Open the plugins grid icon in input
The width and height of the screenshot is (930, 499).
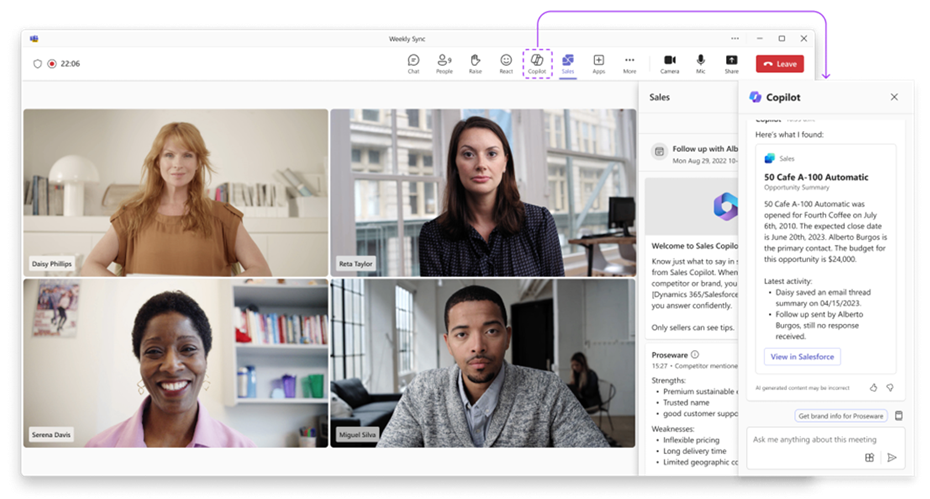point(870,457)
